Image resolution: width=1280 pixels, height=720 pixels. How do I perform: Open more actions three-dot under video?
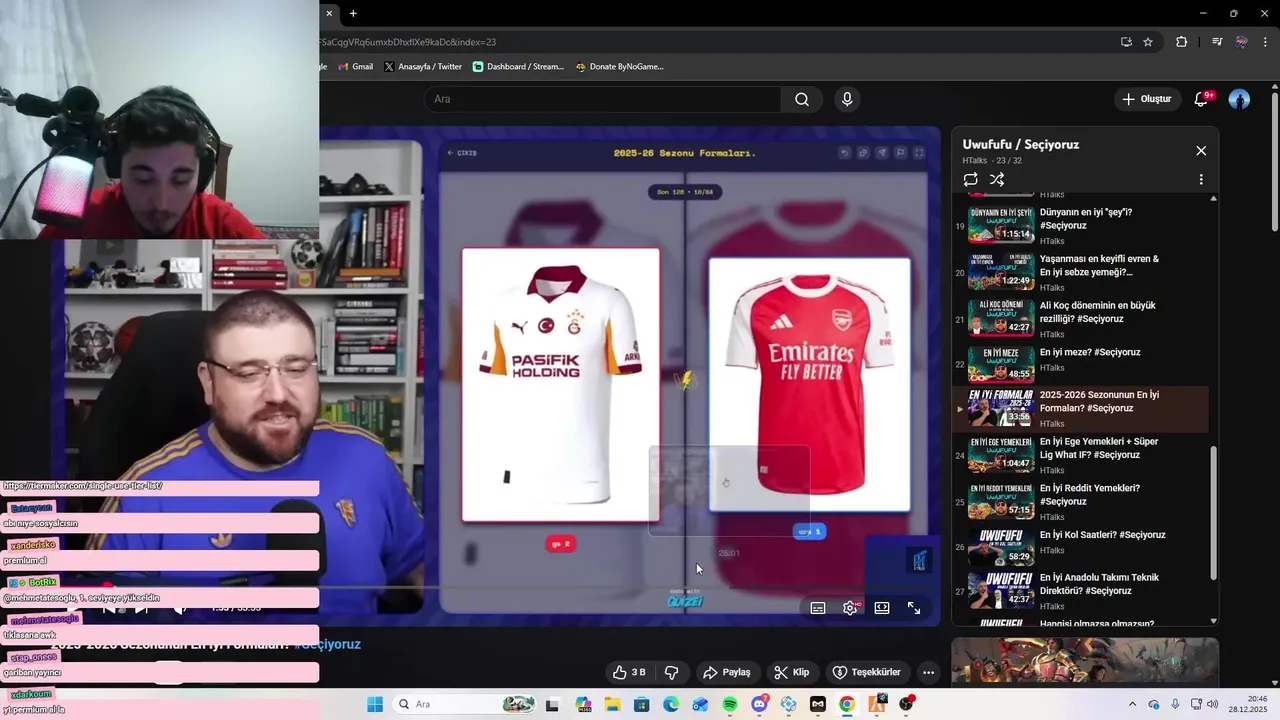tap(928, 672)
